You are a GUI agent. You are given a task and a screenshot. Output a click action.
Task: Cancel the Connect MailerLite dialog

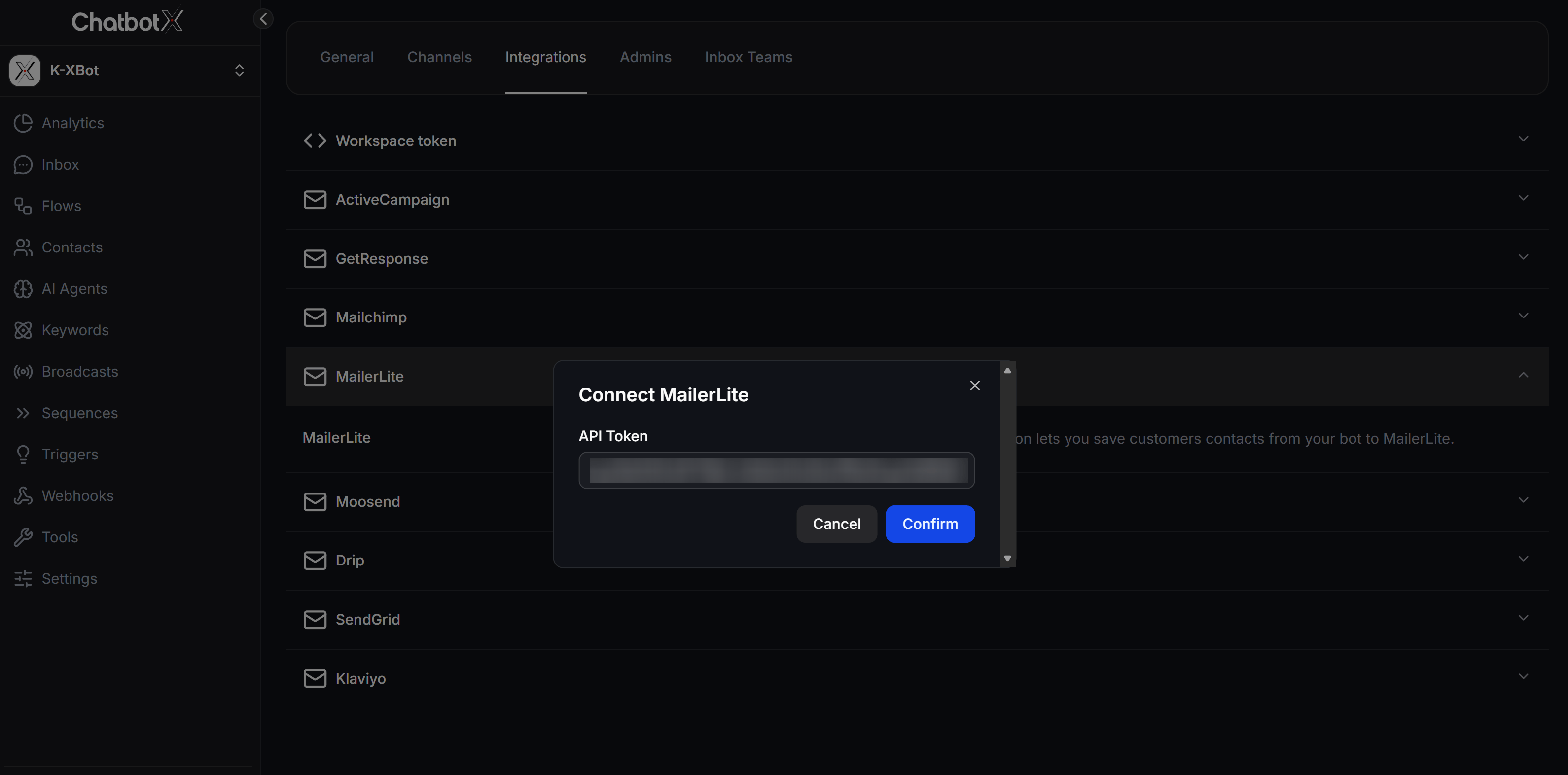coord(836,524)
